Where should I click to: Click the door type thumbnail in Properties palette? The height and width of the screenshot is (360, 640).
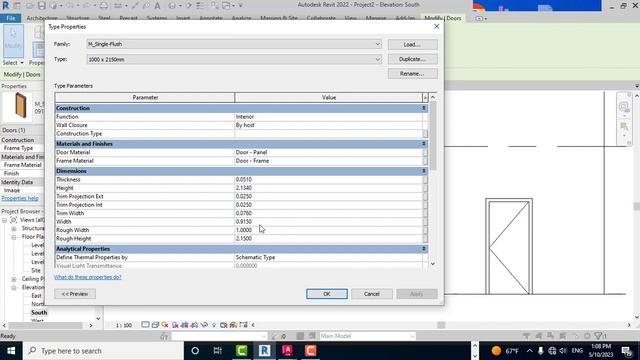coord(18,107)
